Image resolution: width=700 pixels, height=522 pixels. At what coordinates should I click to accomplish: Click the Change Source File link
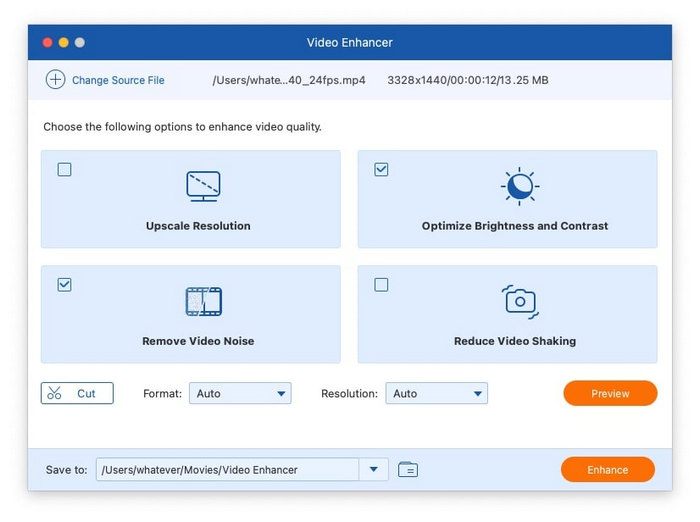118,80
